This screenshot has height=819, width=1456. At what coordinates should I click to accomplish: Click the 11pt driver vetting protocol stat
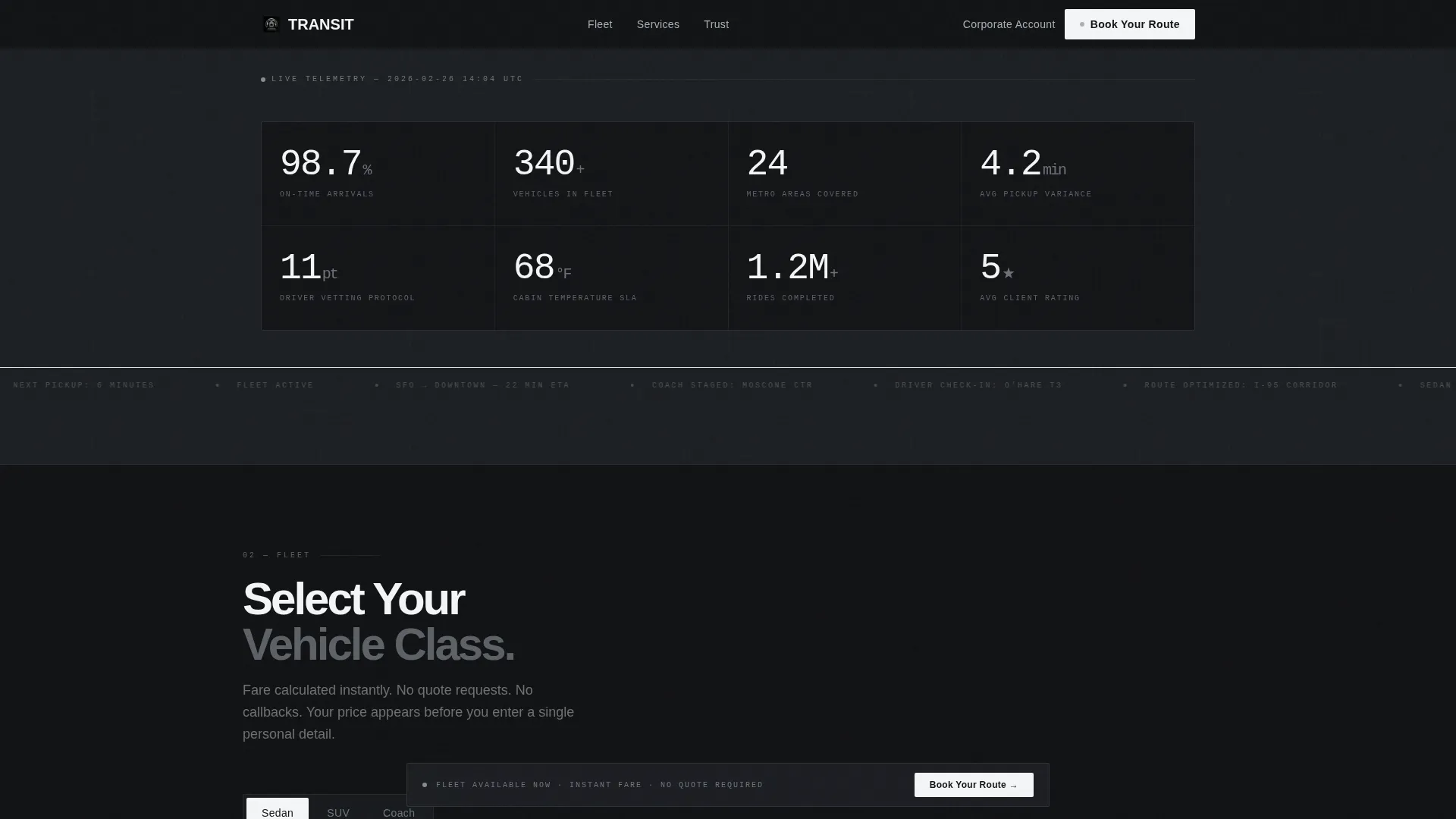pos(378,278)
